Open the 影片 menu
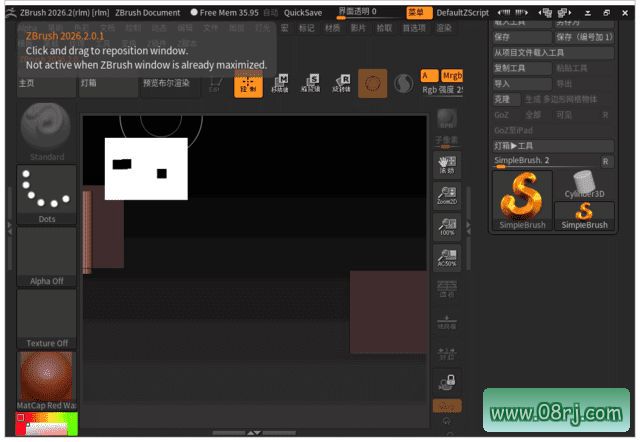Screen dimensions: 640x442 pyautogui.click(x=358, y=28)
